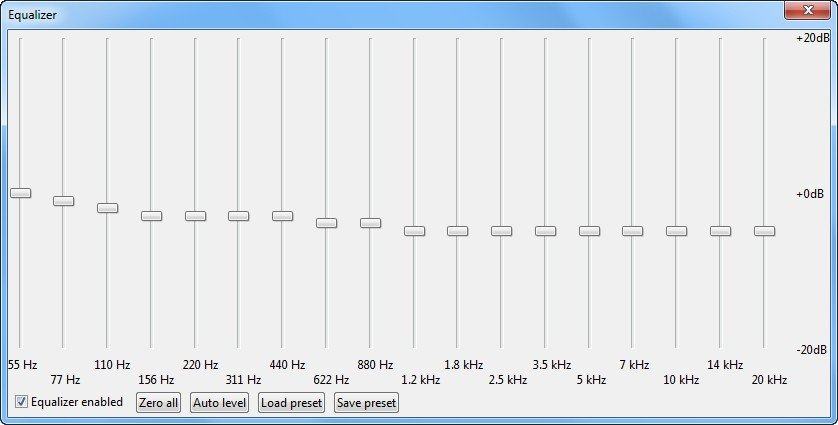Click the 110 Hz slider handle
Screen dimensions: 838x425
(x=107, y=208)
